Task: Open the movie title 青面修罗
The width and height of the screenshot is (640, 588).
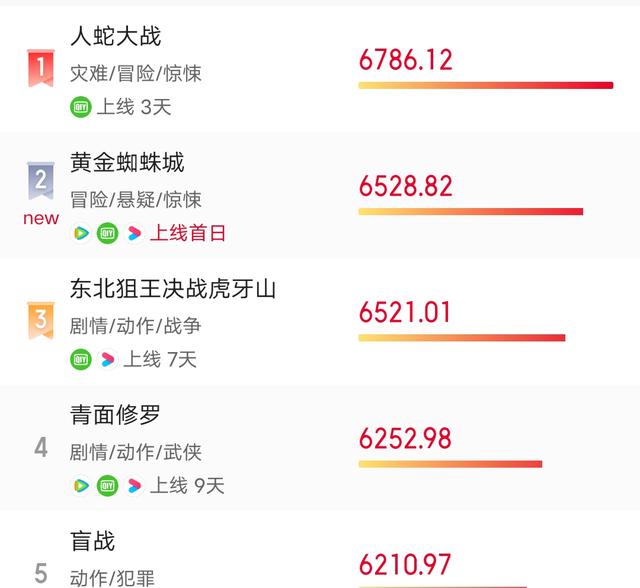Action: click(x=115, y=415)
